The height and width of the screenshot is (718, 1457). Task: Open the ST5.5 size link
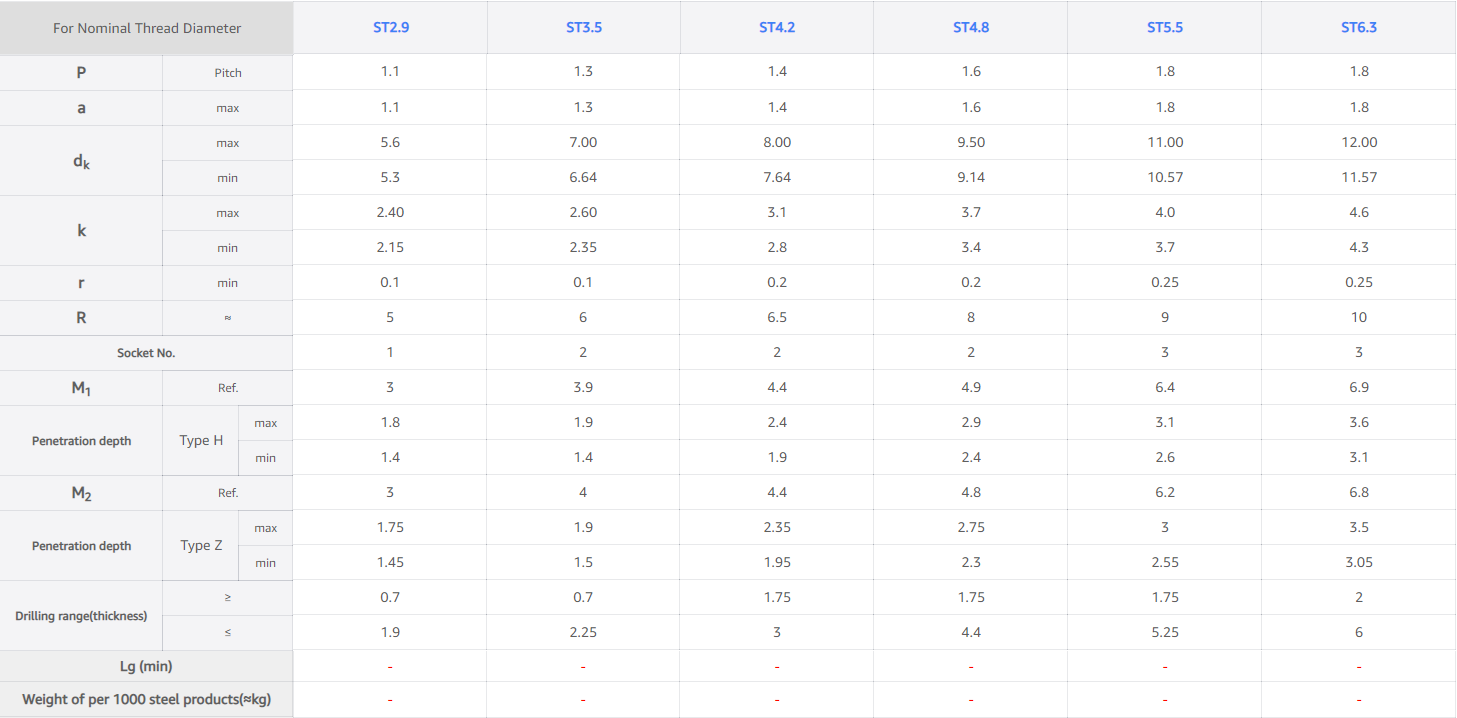tap(1165, 27)
